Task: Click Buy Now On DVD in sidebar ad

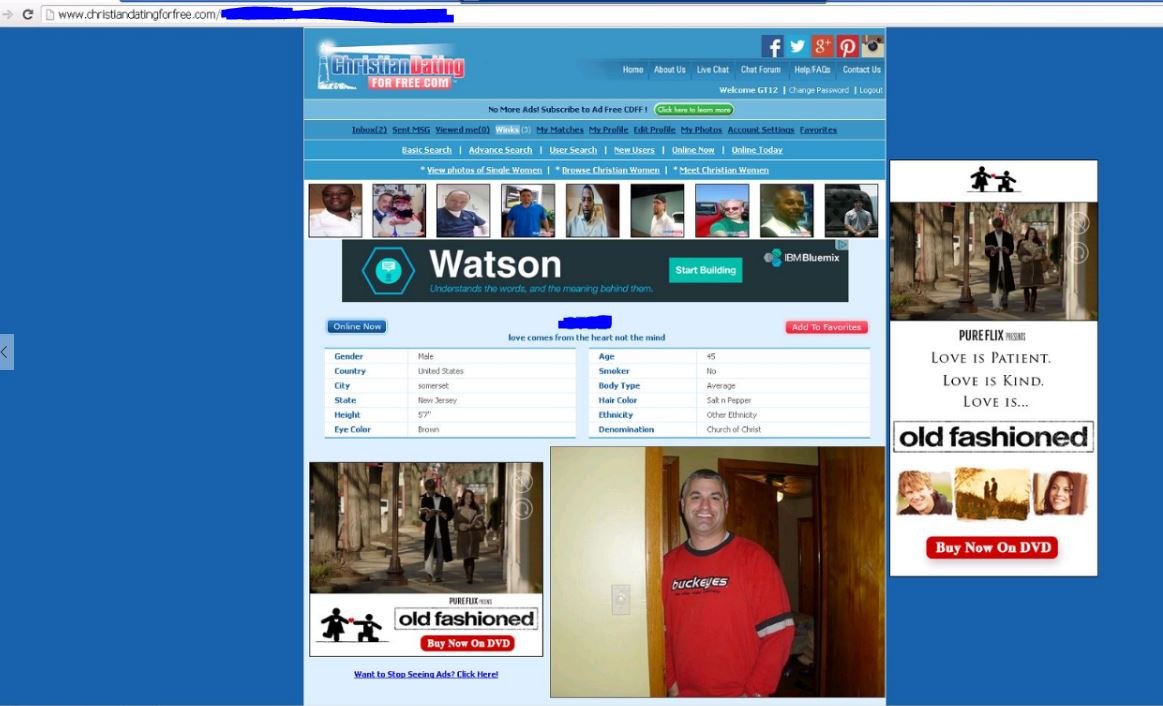Action: (x=992, y=547)
